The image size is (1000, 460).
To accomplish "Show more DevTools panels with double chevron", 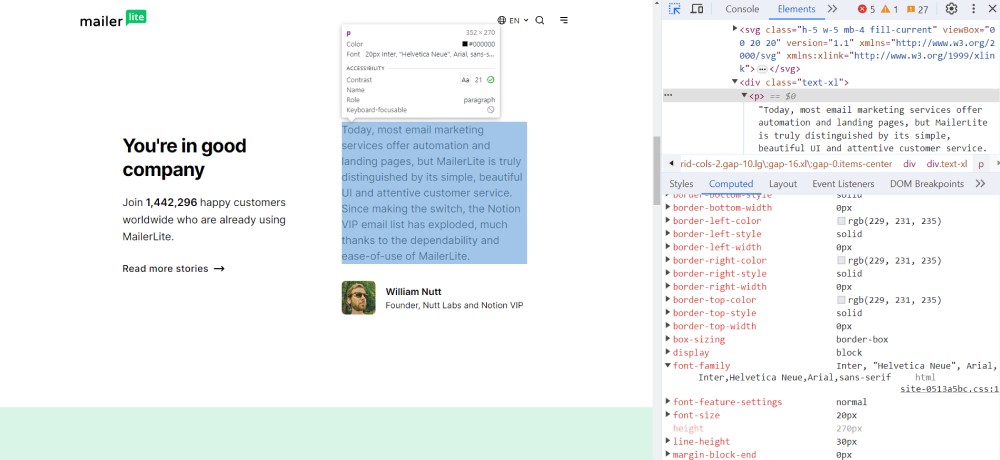I will [x=832, y=9].
